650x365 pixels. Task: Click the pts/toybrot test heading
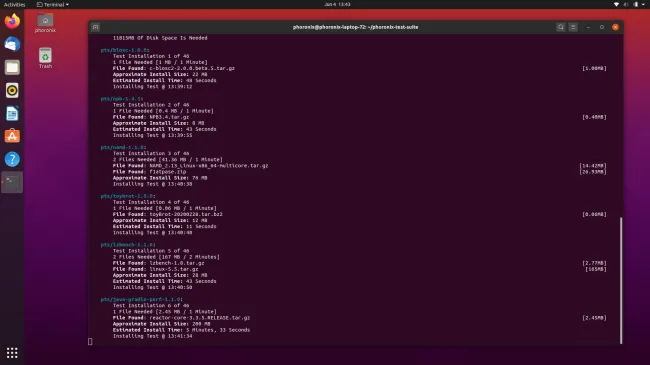[x=128, y=196]
